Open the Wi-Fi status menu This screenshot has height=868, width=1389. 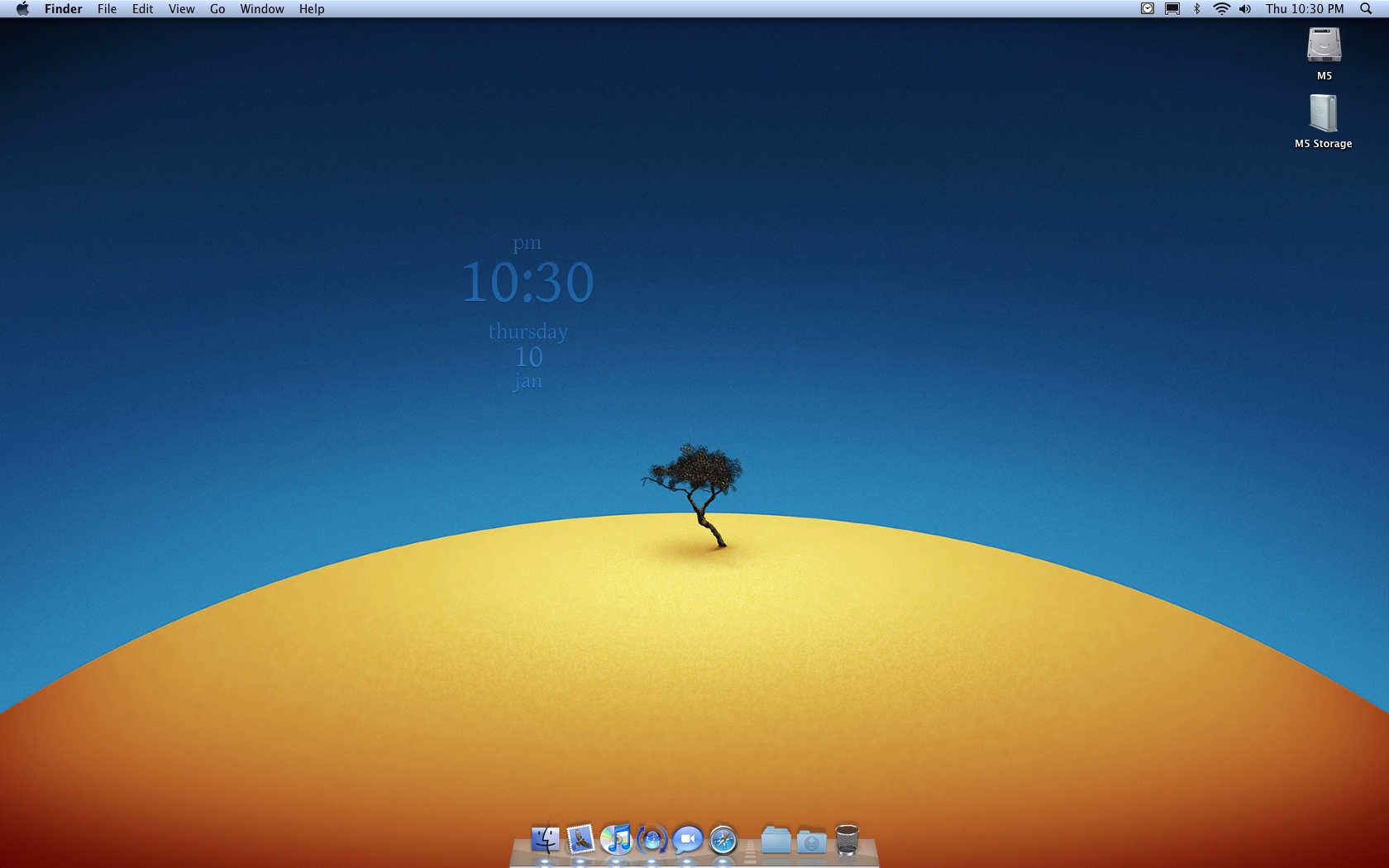1221,9
